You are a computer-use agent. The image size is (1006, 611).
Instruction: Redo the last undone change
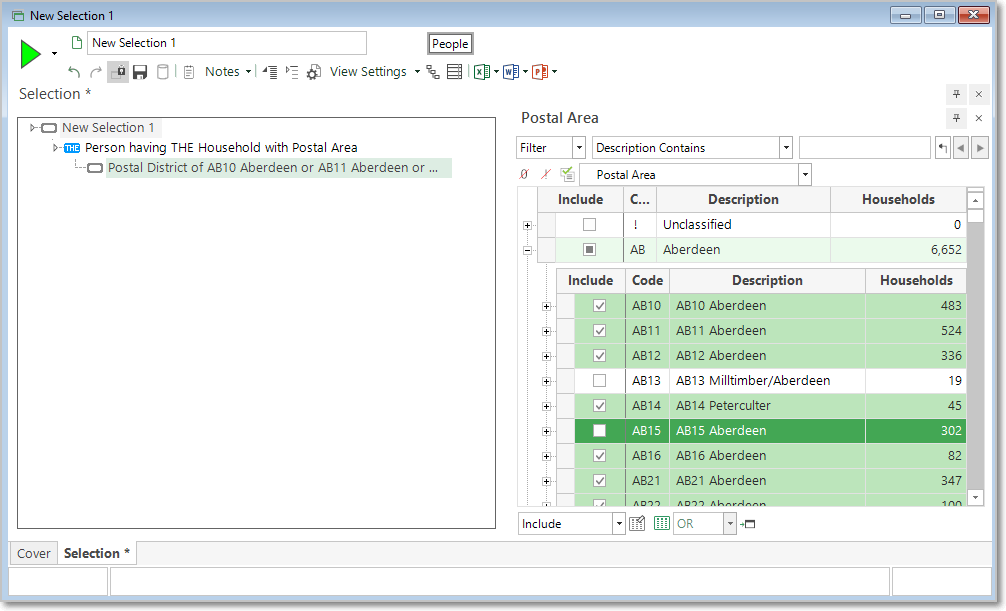click(x=96, y=72)
